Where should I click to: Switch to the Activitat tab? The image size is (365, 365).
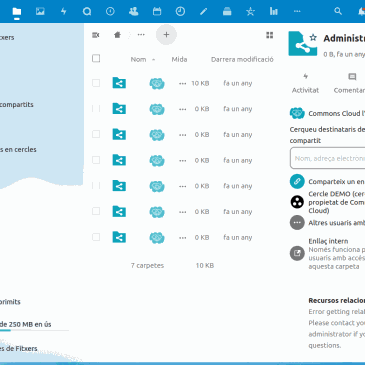point(305,83)
